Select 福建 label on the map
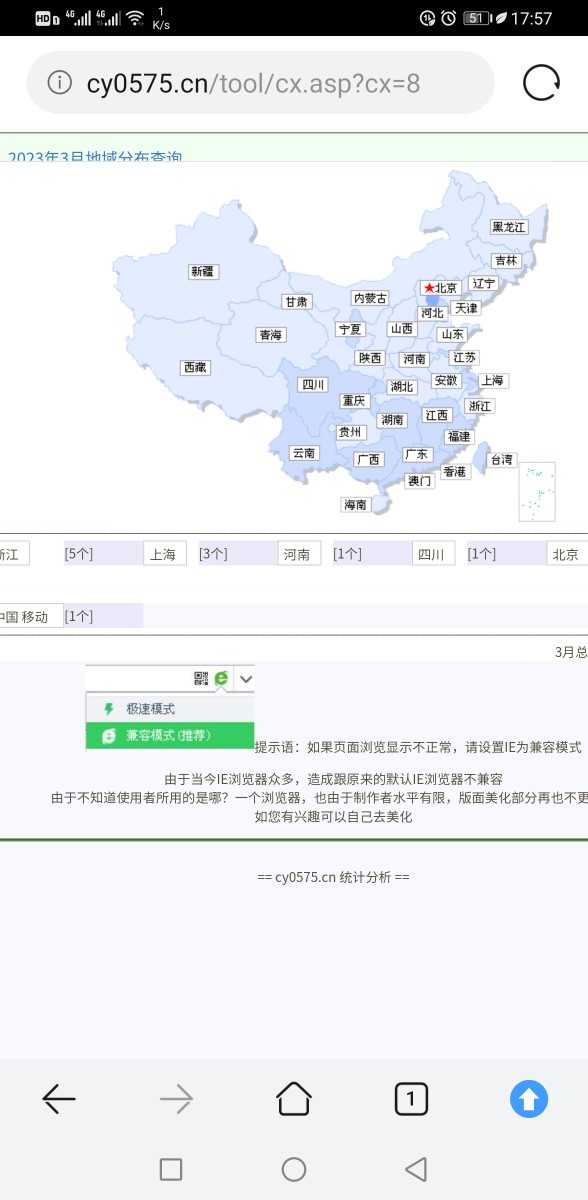The width and height of the screenshot is (588, 1200). coord(459,437)
